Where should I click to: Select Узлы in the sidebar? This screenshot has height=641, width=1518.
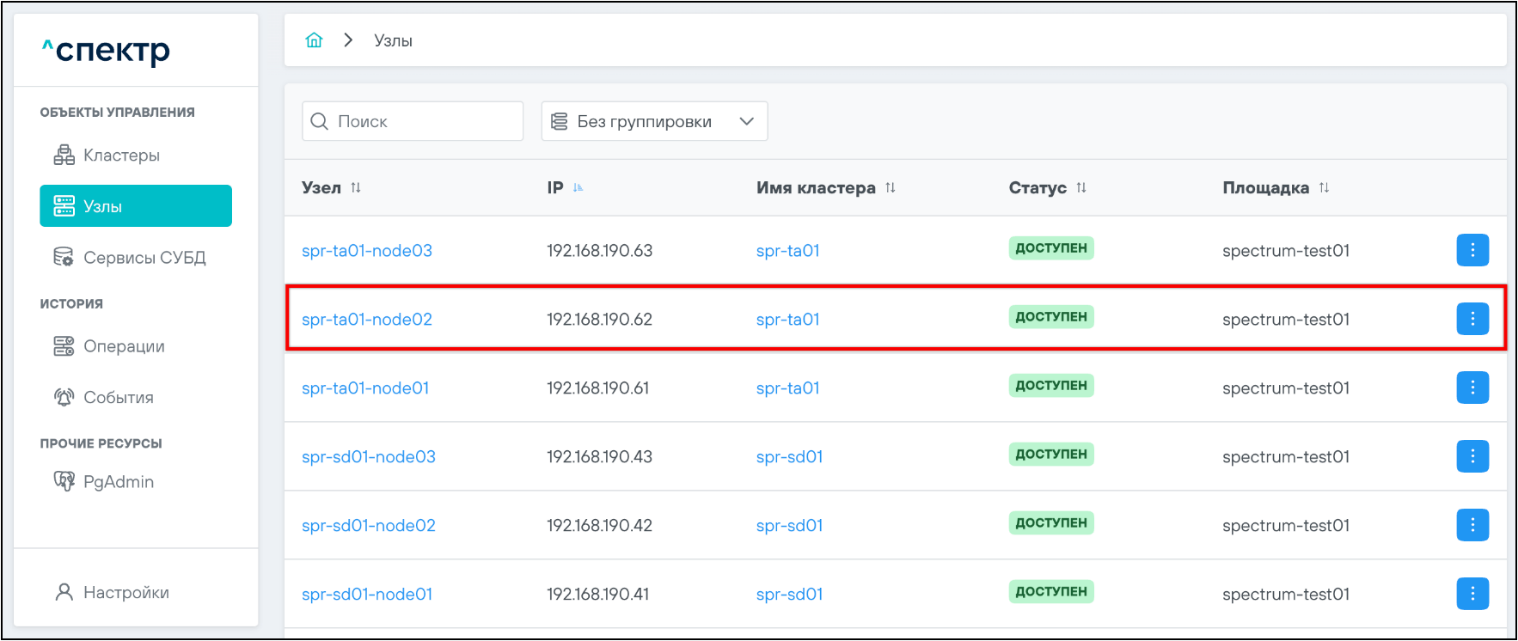click(x=136, y=206)
